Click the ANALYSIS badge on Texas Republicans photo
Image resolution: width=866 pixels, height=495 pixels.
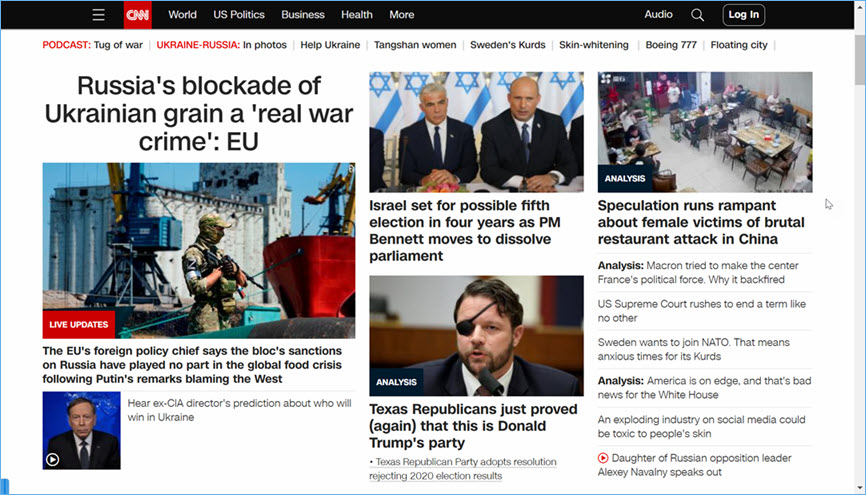[396, 382]
